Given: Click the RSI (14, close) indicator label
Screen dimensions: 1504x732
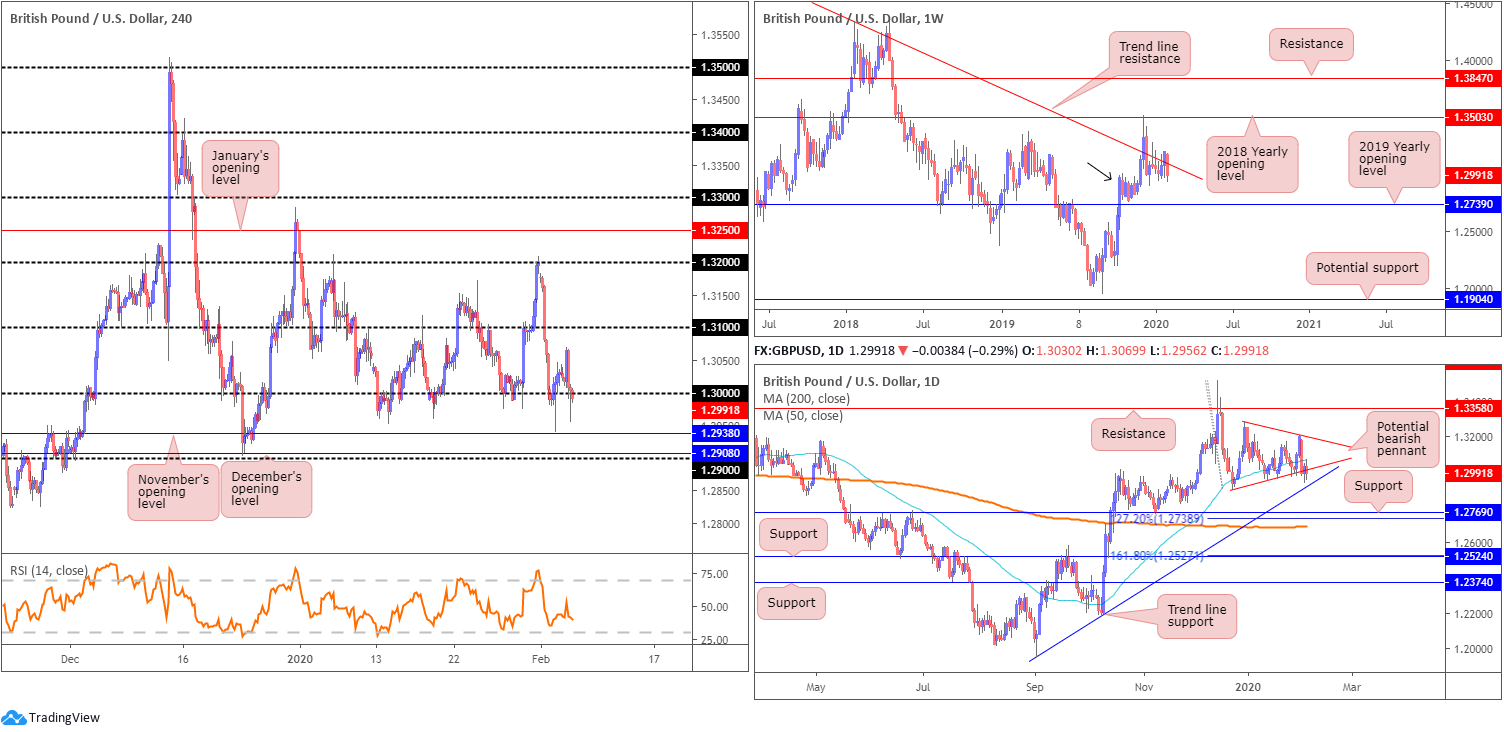Looking at the screenshot, I should [x=50, y=570].
